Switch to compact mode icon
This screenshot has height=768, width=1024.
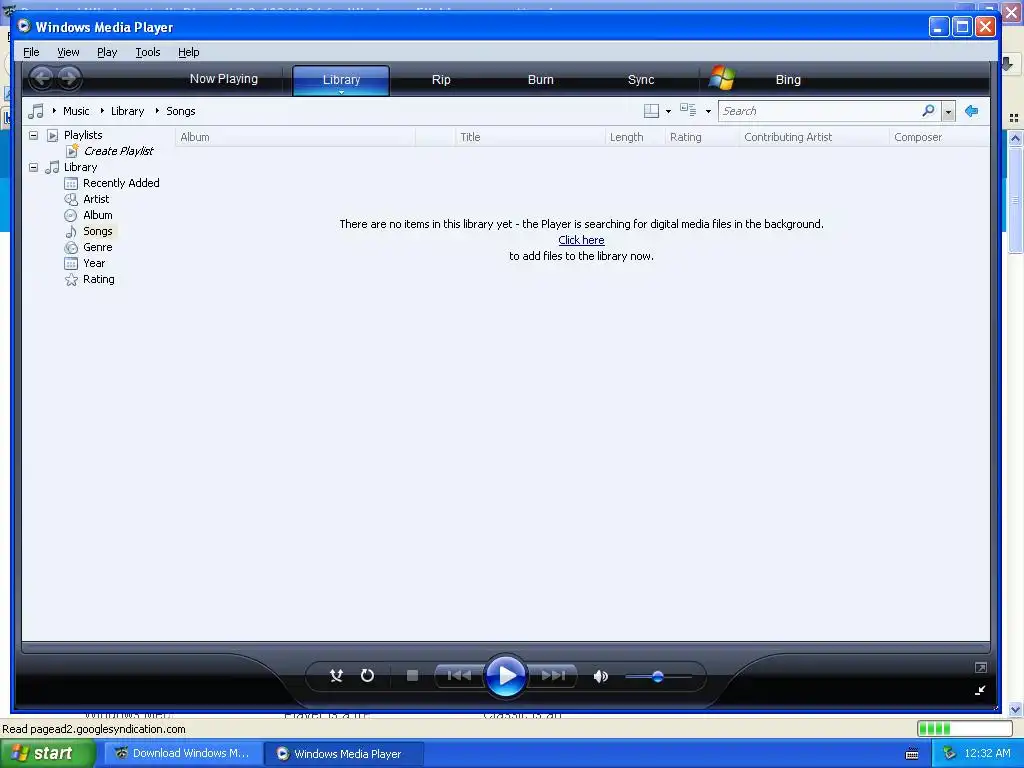[980, 690]
